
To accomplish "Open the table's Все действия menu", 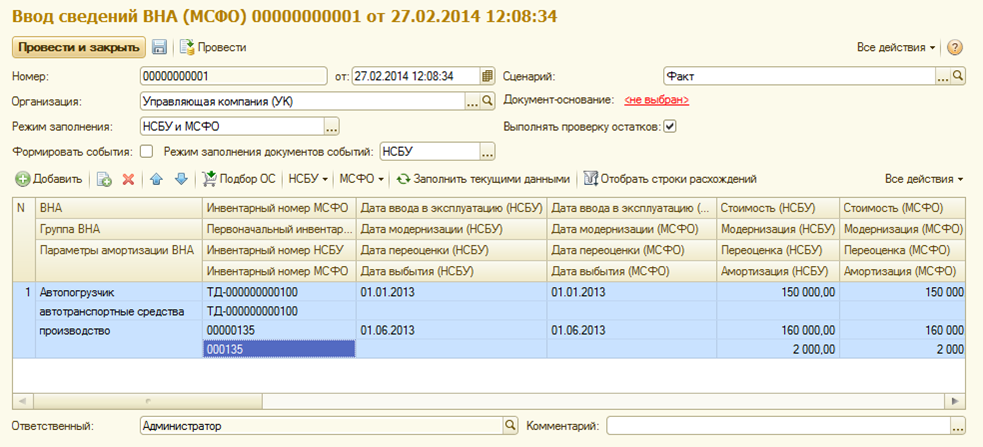I will point(924,179).
